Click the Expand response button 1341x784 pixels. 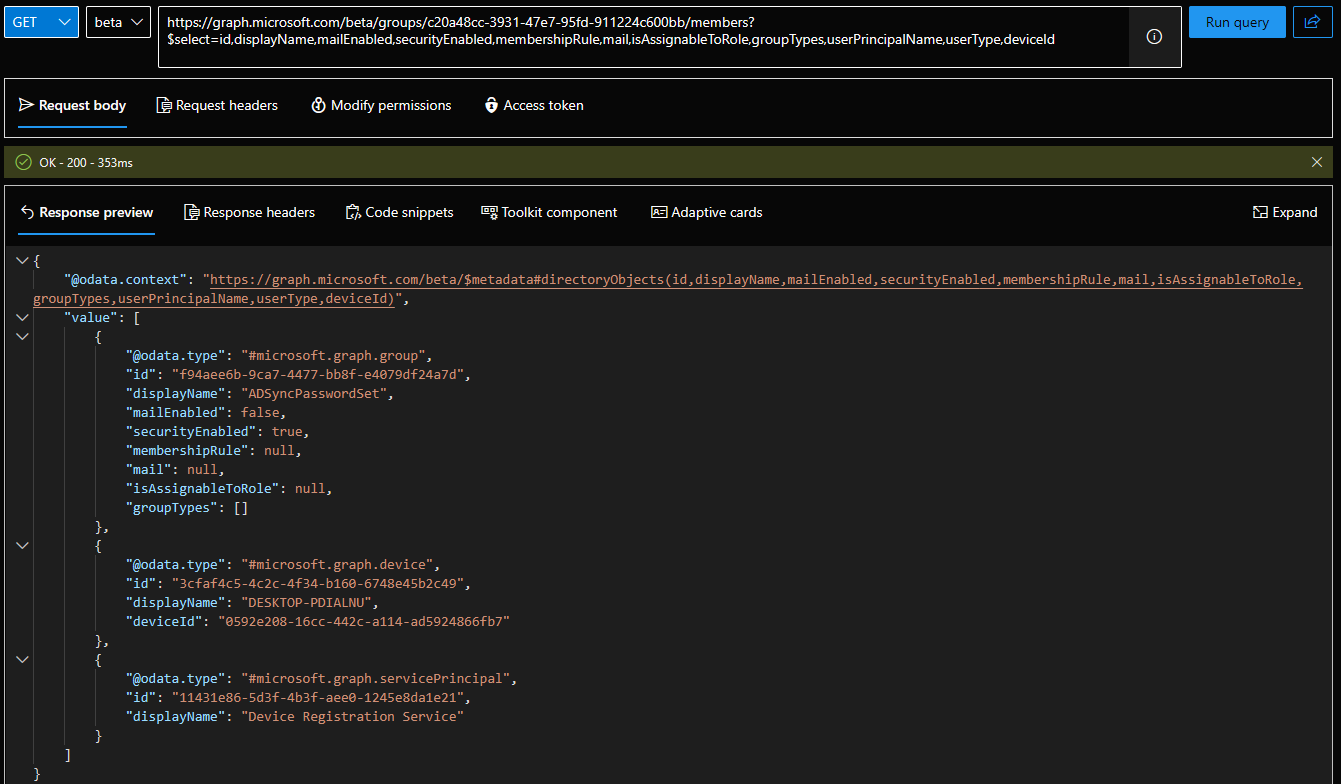(x=1285, y=212)
